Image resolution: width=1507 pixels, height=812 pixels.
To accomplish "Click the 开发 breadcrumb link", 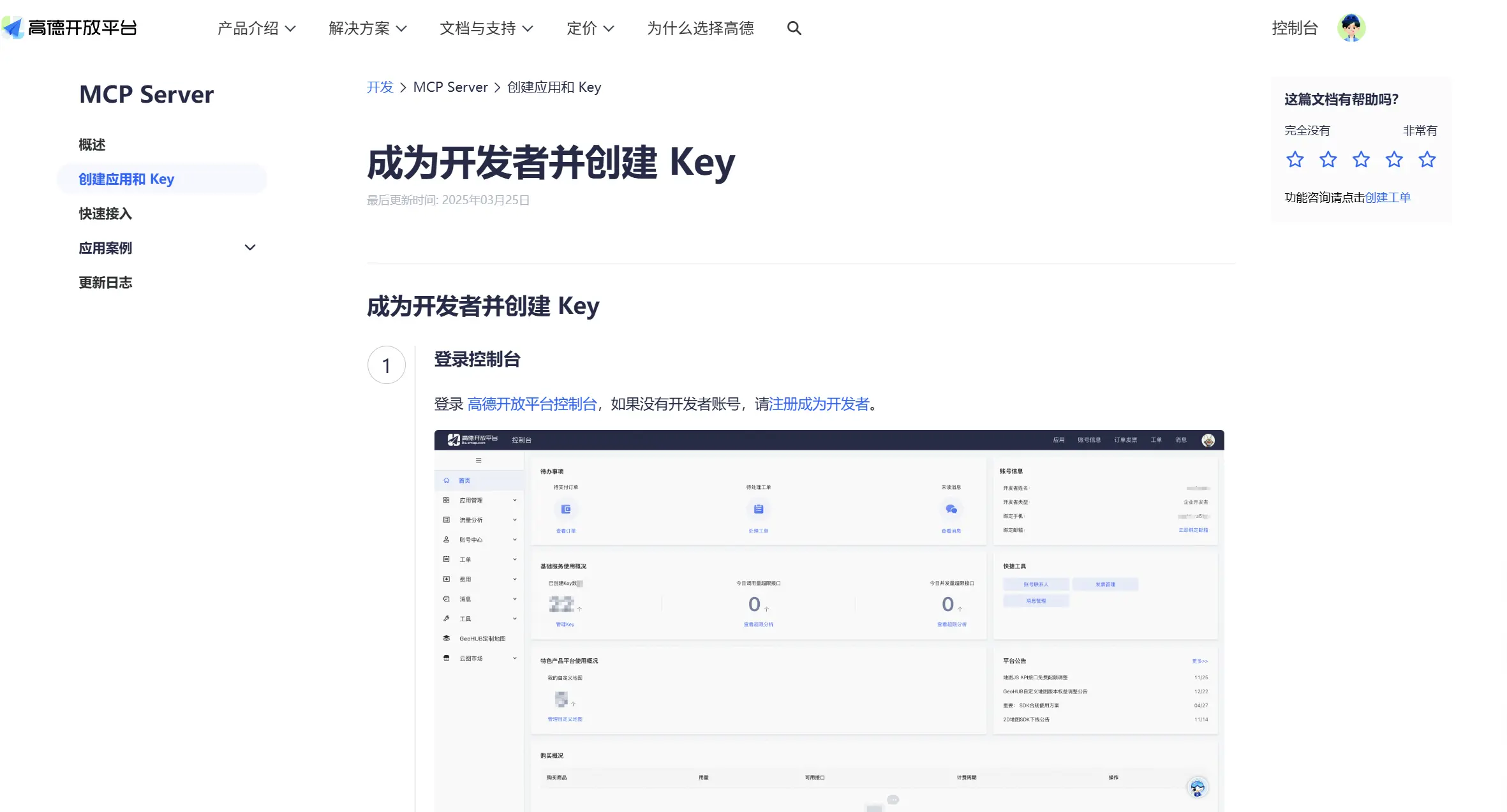I will [380, 87].
